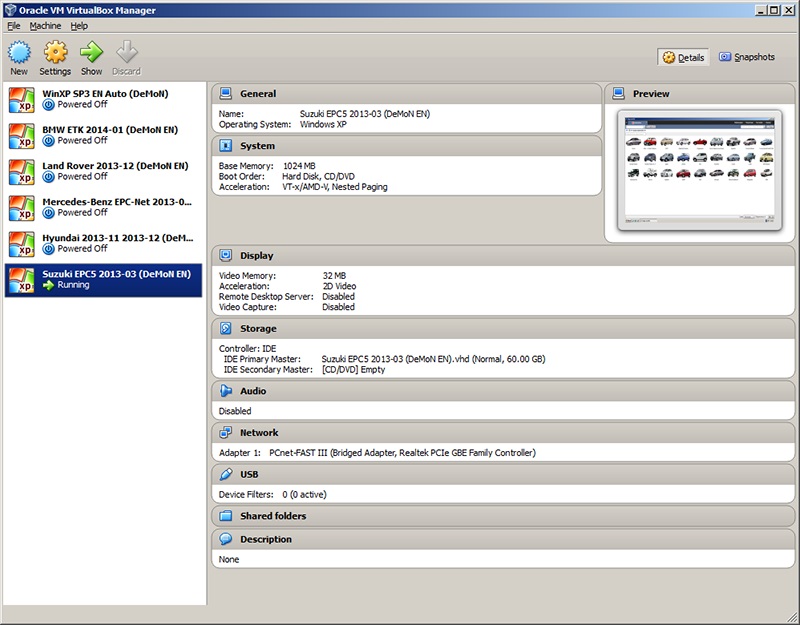Image resolution: width=800 pixels, height=625 pixels.
Task: Click the Hyundai 2013-11 XP icon
Action: 21,244
